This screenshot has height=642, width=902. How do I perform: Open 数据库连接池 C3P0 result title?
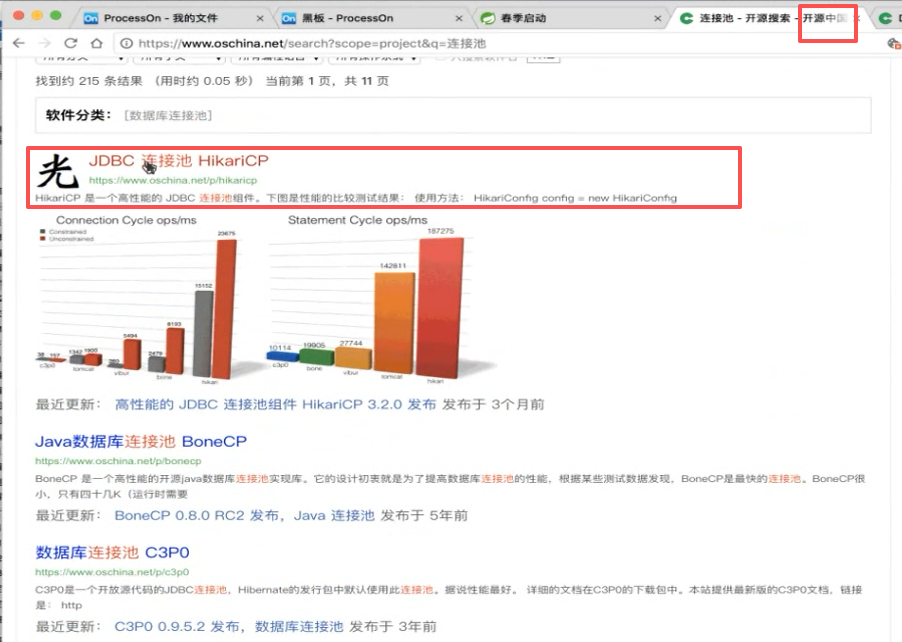click(112, 553)
